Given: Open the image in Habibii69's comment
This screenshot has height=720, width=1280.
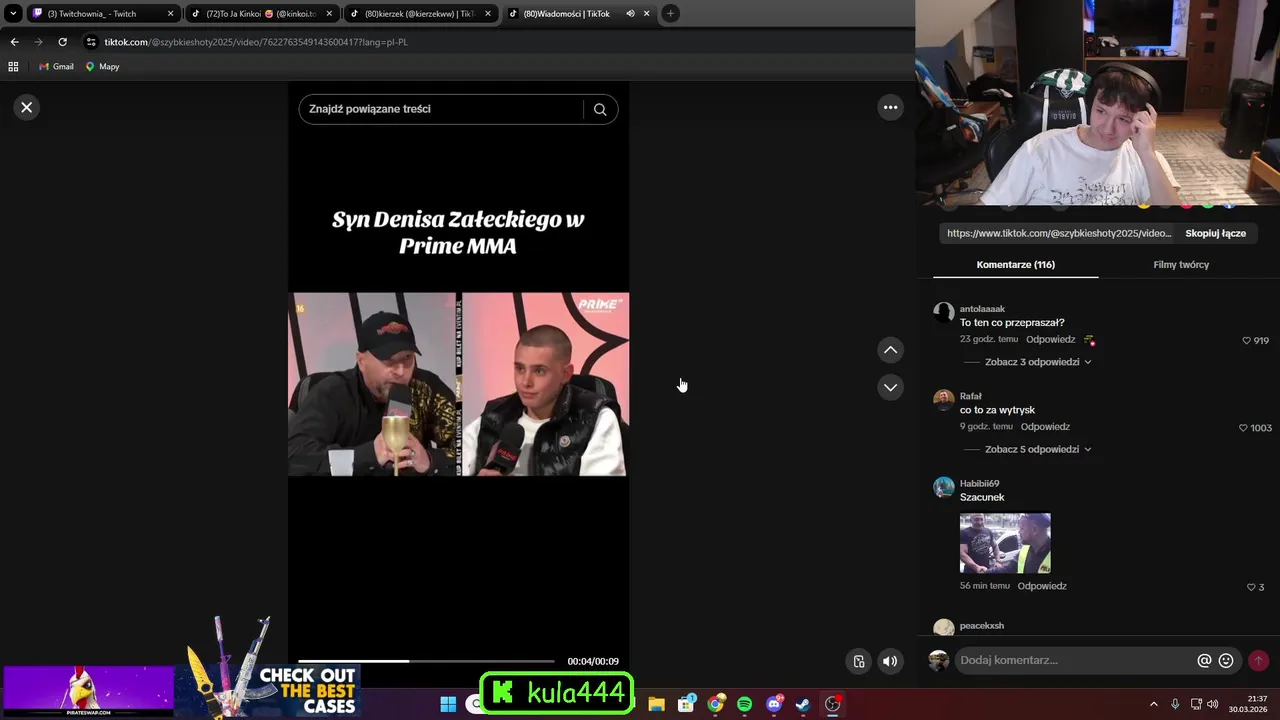Looking at the screenshot, I should (x=1005, y=543).
